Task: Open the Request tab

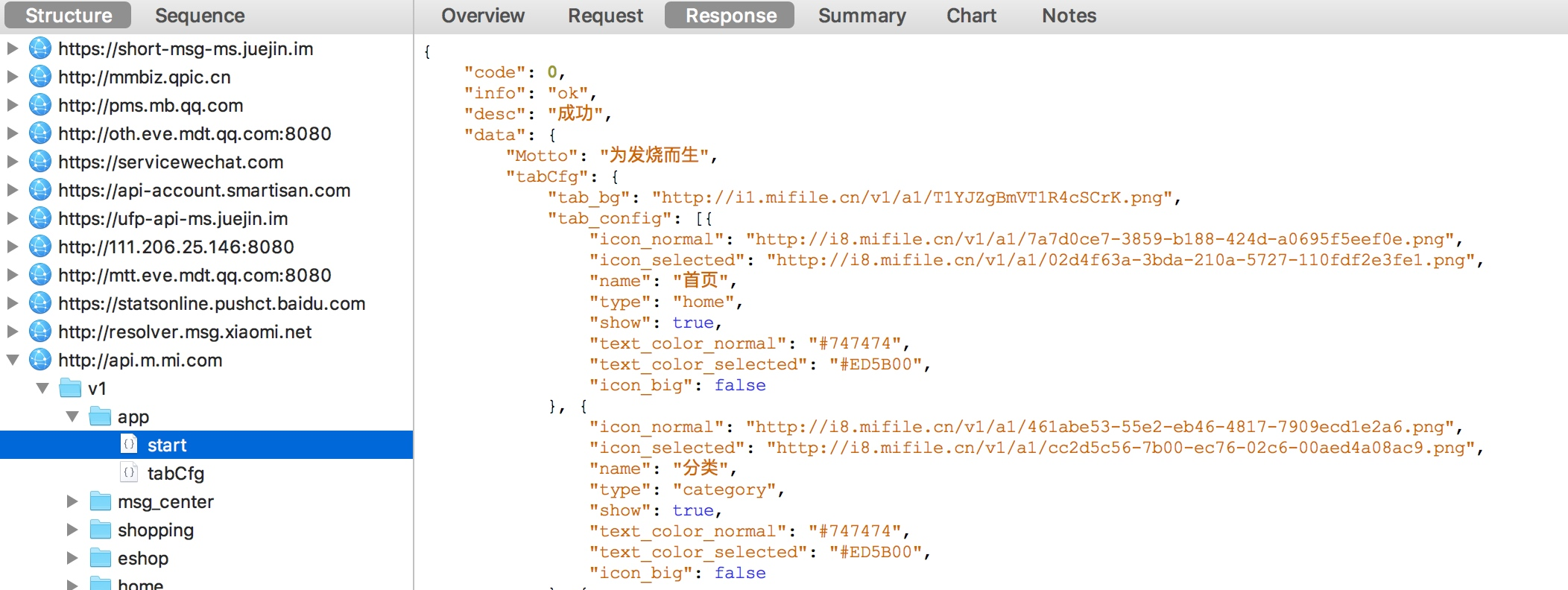Action: pyautogui.click(x=605, y=16)
